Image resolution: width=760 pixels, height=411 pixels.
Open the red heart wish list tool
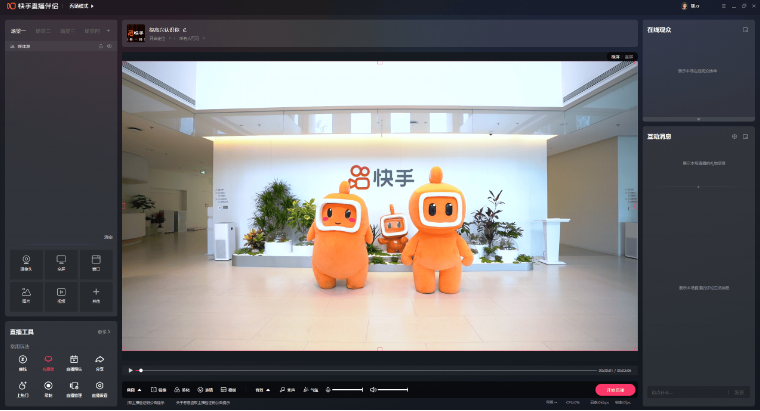click(x=48, y=362)
